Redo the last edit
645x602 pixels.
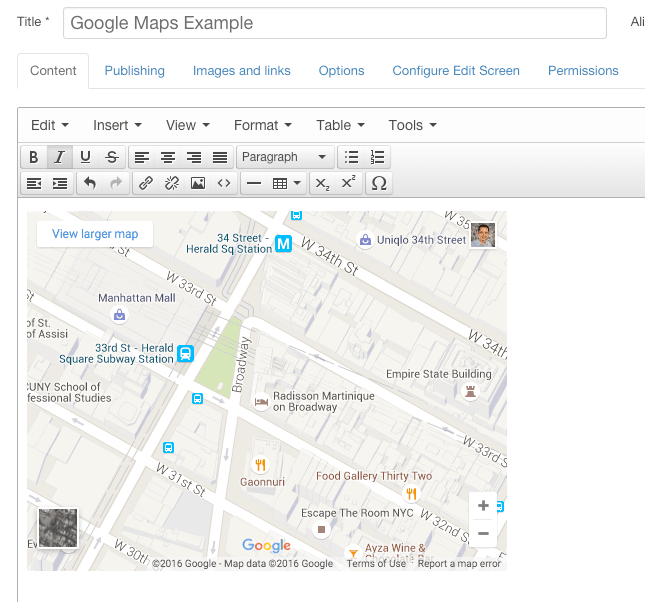tap(116, 183)
